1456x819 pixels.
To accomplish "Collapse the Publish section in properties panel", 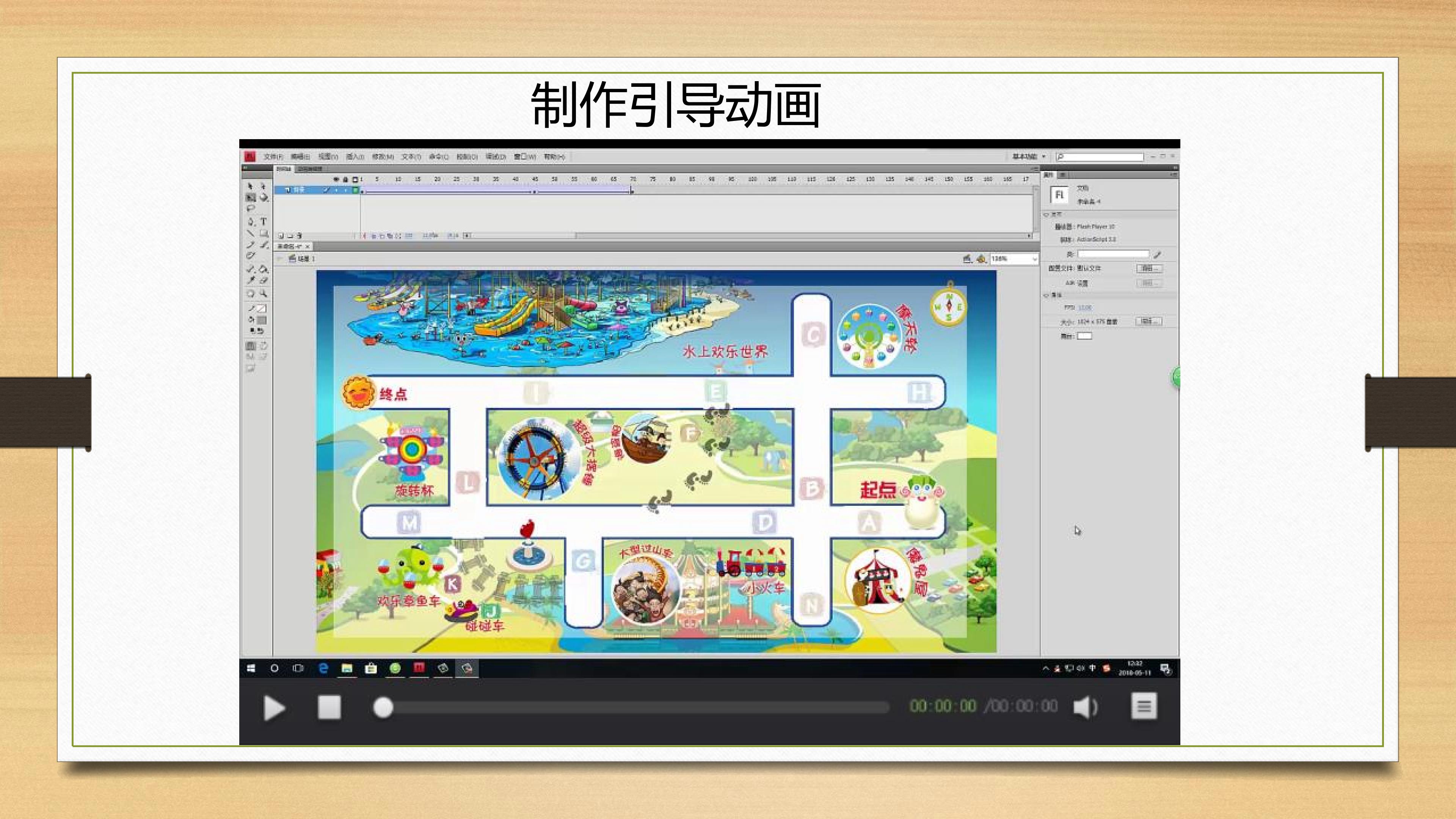I will point(1046,215).
